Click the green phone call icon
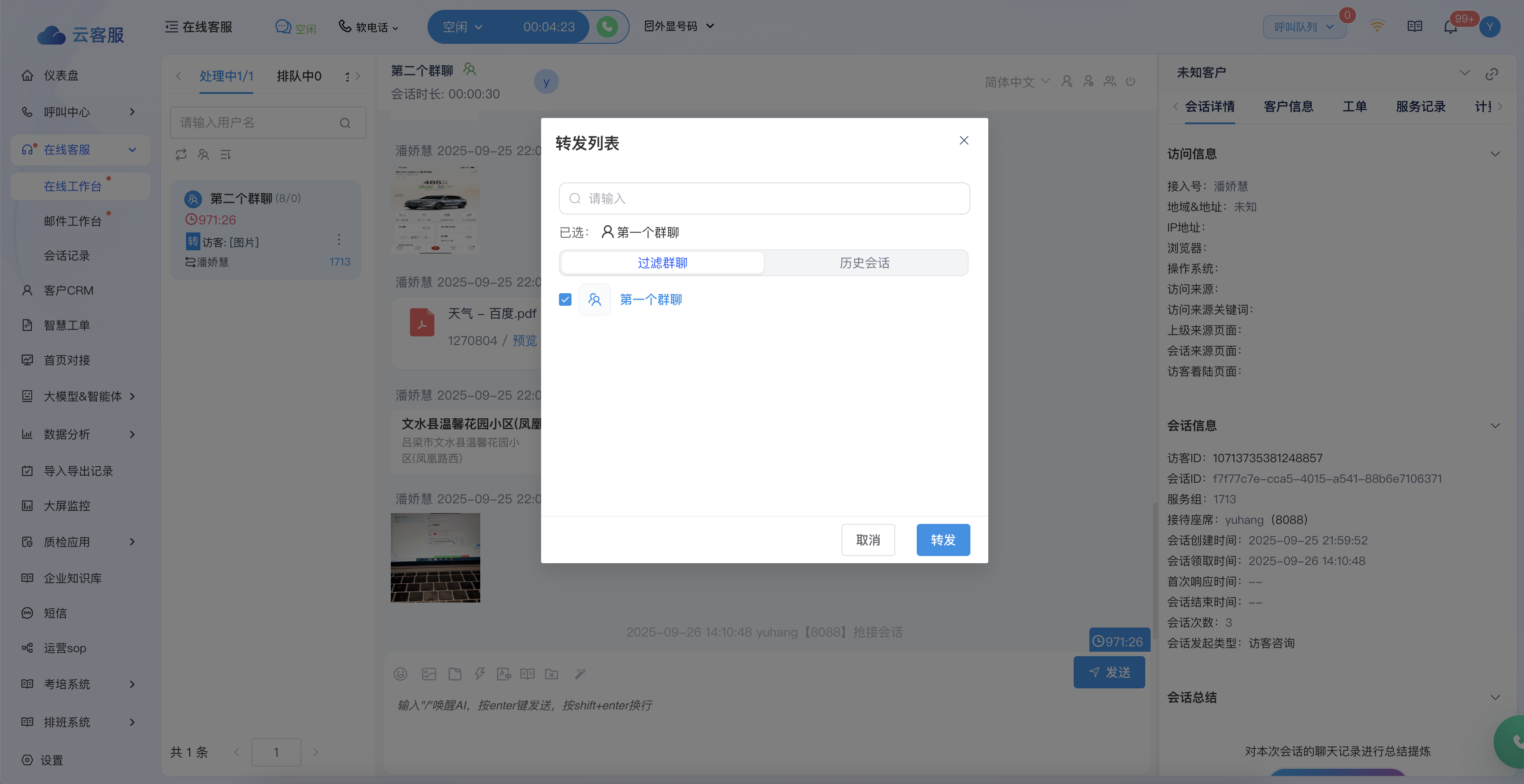This screenshot has width=1524, height=784. [x=607, y=27]
